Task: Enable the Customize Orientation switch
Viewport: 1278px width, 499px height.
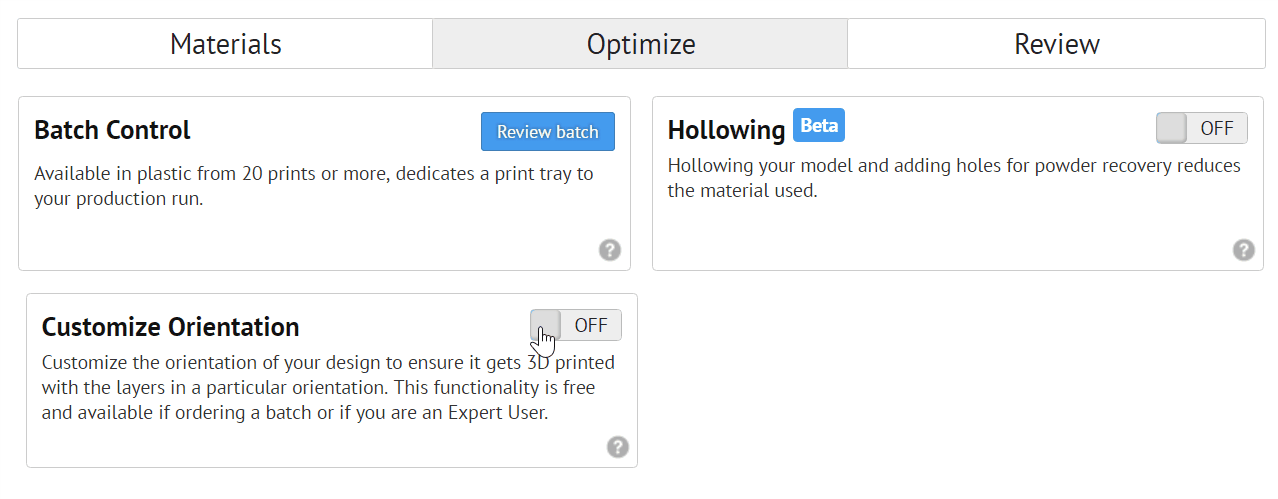Action: click(576, 325)
